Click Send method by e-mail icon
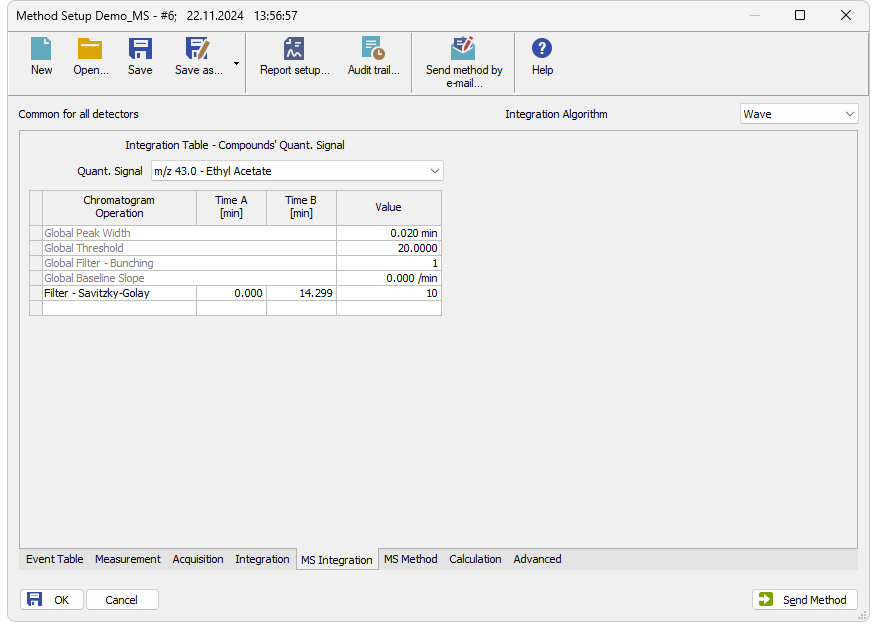Viewport: 877px width, 629px height. [x=464, y=62]
